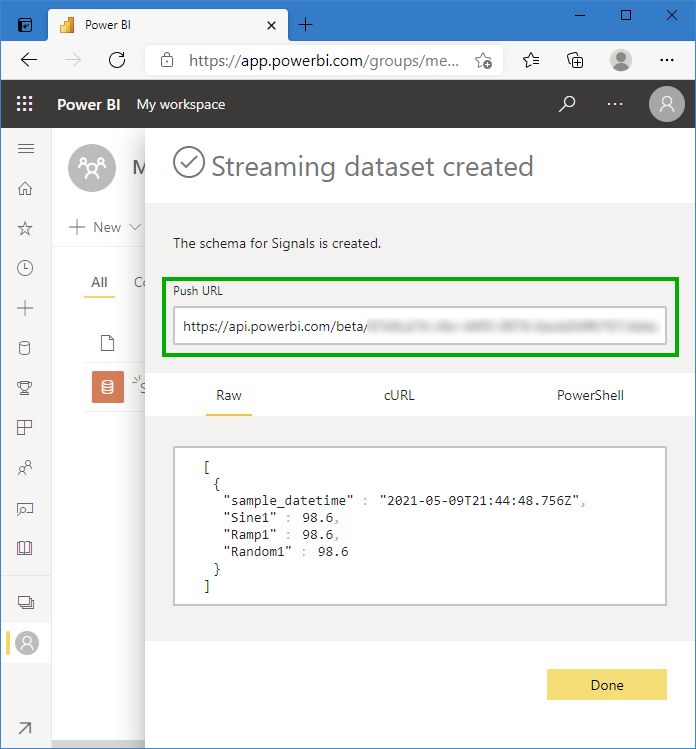Click the "Random1" JSON key
Viewport: 696px width, 749px height.
pos(258,552)
